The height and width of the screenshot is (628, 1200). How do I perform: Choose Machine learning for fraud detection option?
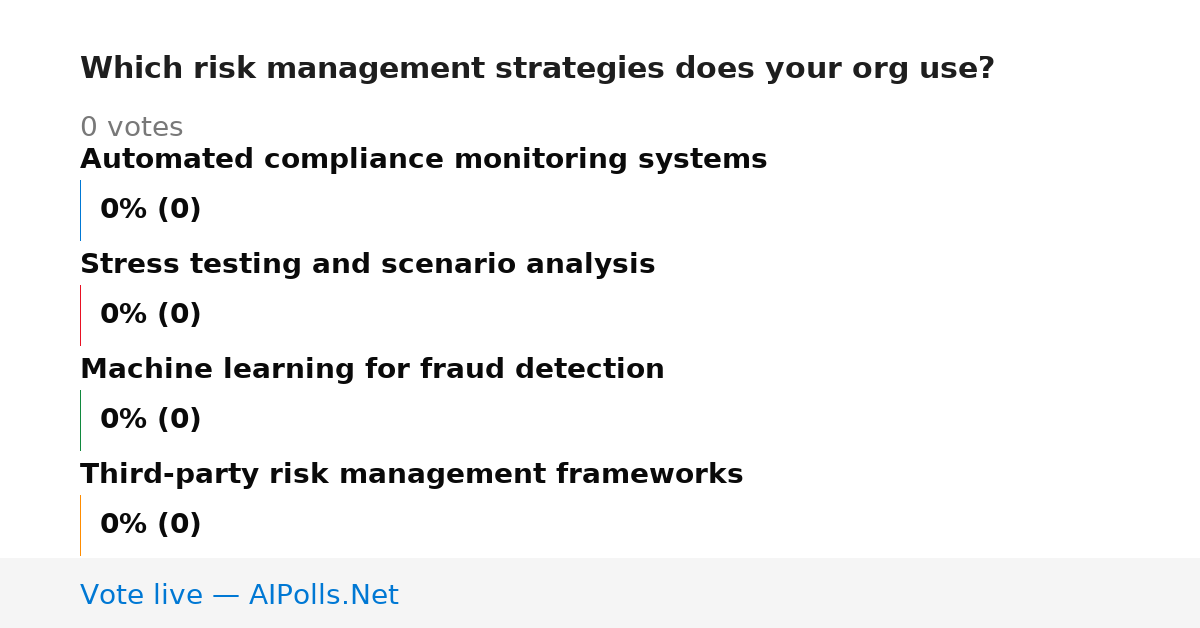click(x=372, y=370)
